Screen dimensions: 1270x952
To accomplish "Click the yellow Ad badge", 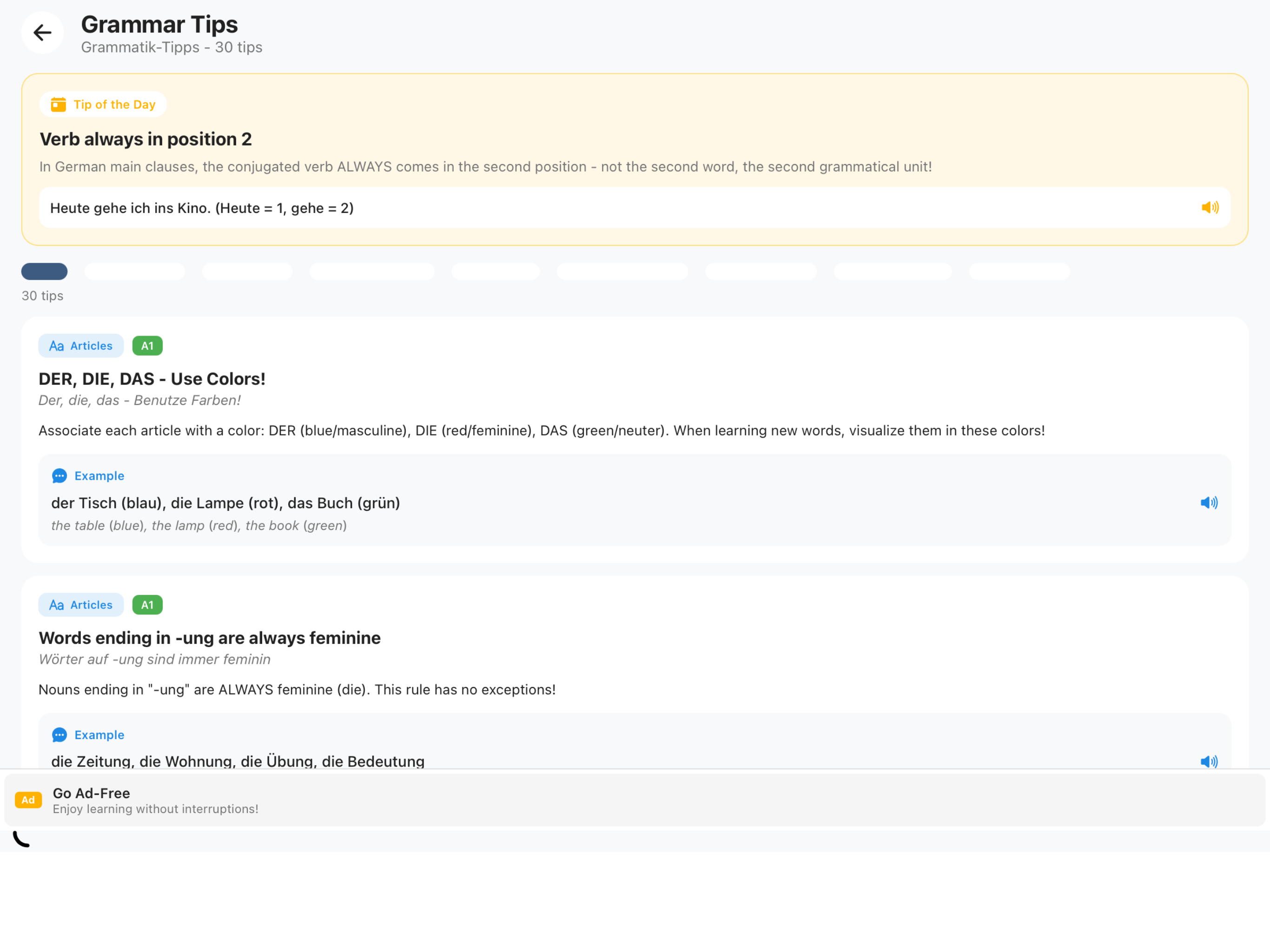I will [28, 800].
